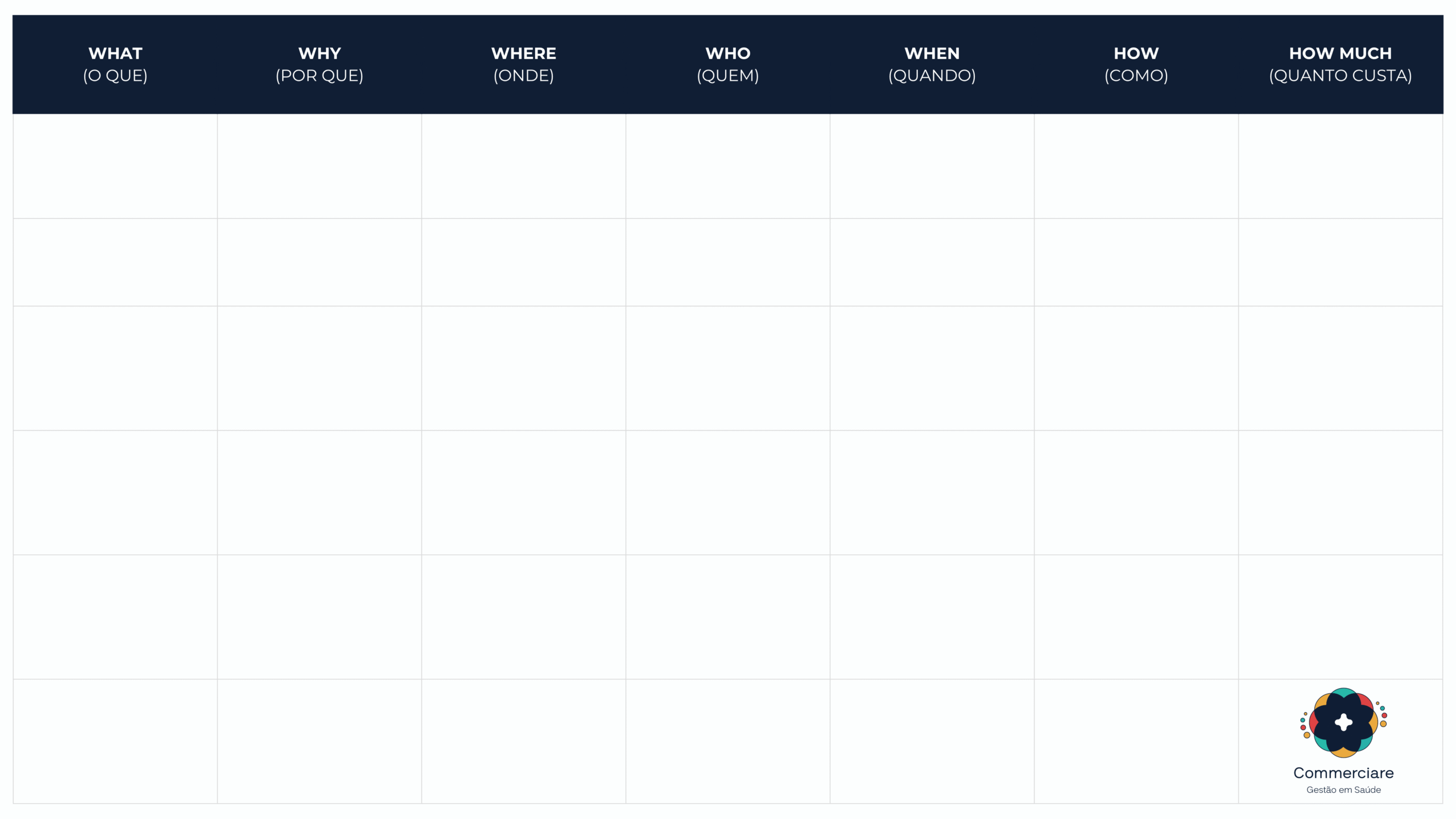Select the WHY (POR QUE) column header
Viewport: 1456px width, 819px height.
320,64
